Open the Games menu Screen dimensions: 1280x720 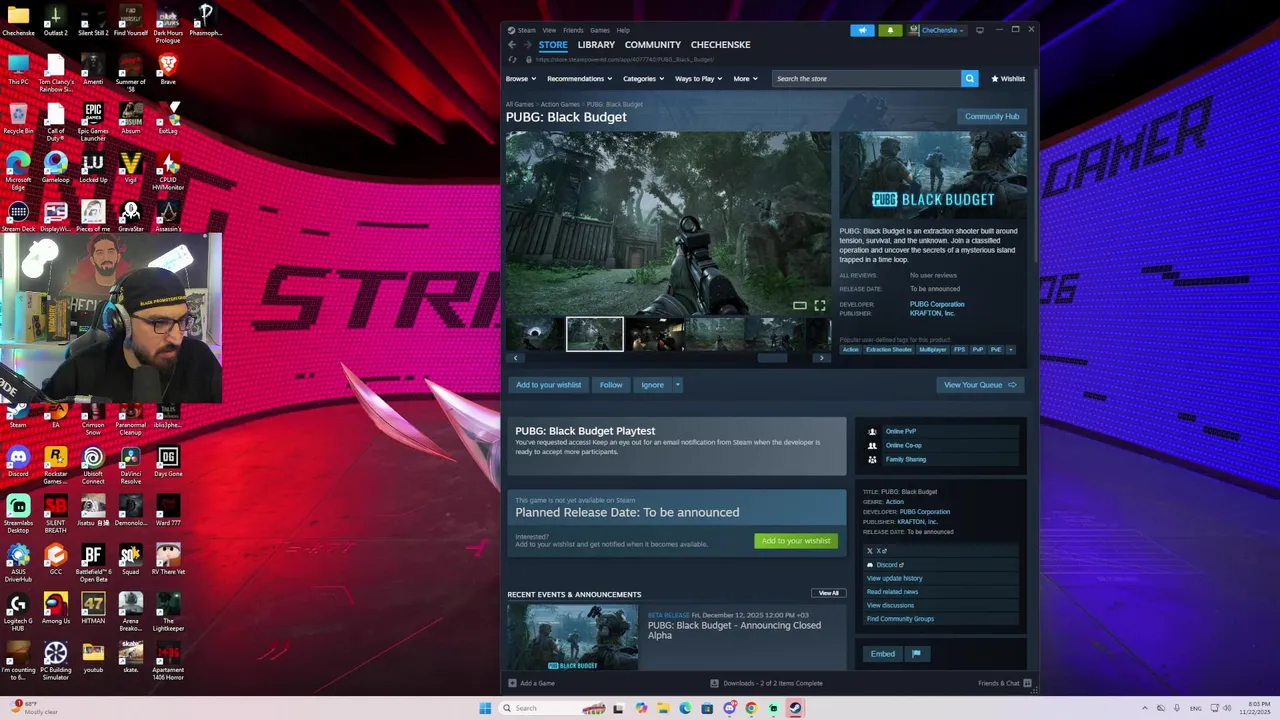(x=600, y=30)
